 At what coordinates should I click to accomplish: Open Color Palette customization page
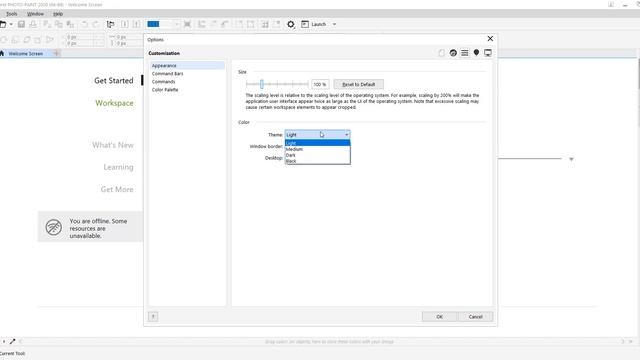click(165, 90)
